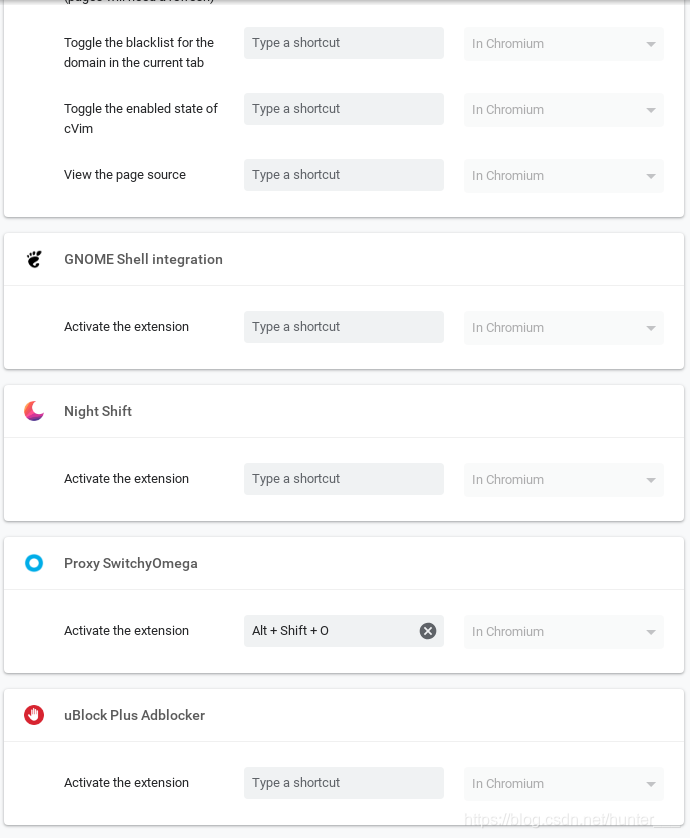This screenshot has width=690, height=838.
Task: Focus shortcut field for cVim enabled state
Action: pyautogui.click(x=344, y=109)
